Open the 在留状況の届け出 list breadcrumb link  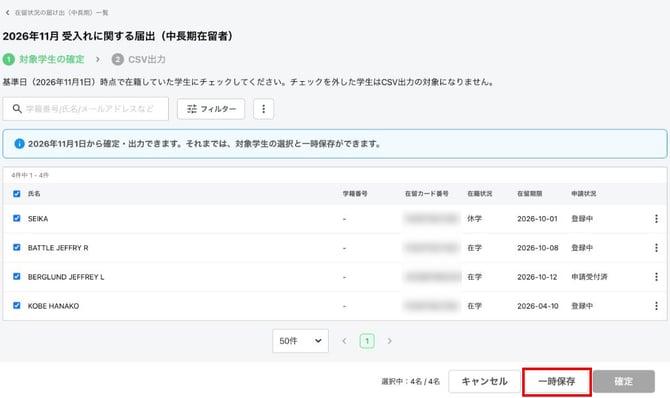[62, 13]
